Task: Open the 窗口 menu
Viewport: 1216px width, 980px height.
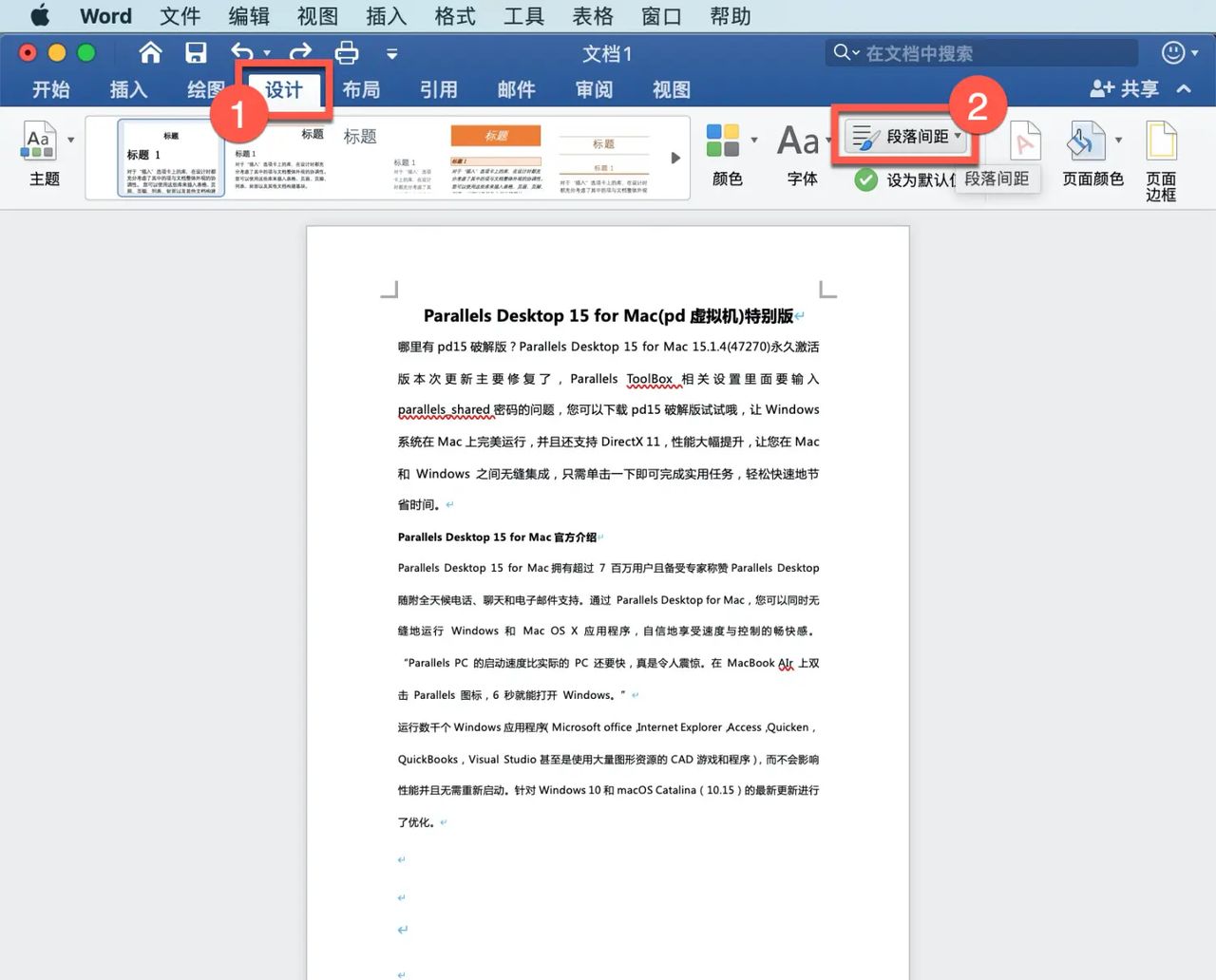Action: click(x=661, y=16)
